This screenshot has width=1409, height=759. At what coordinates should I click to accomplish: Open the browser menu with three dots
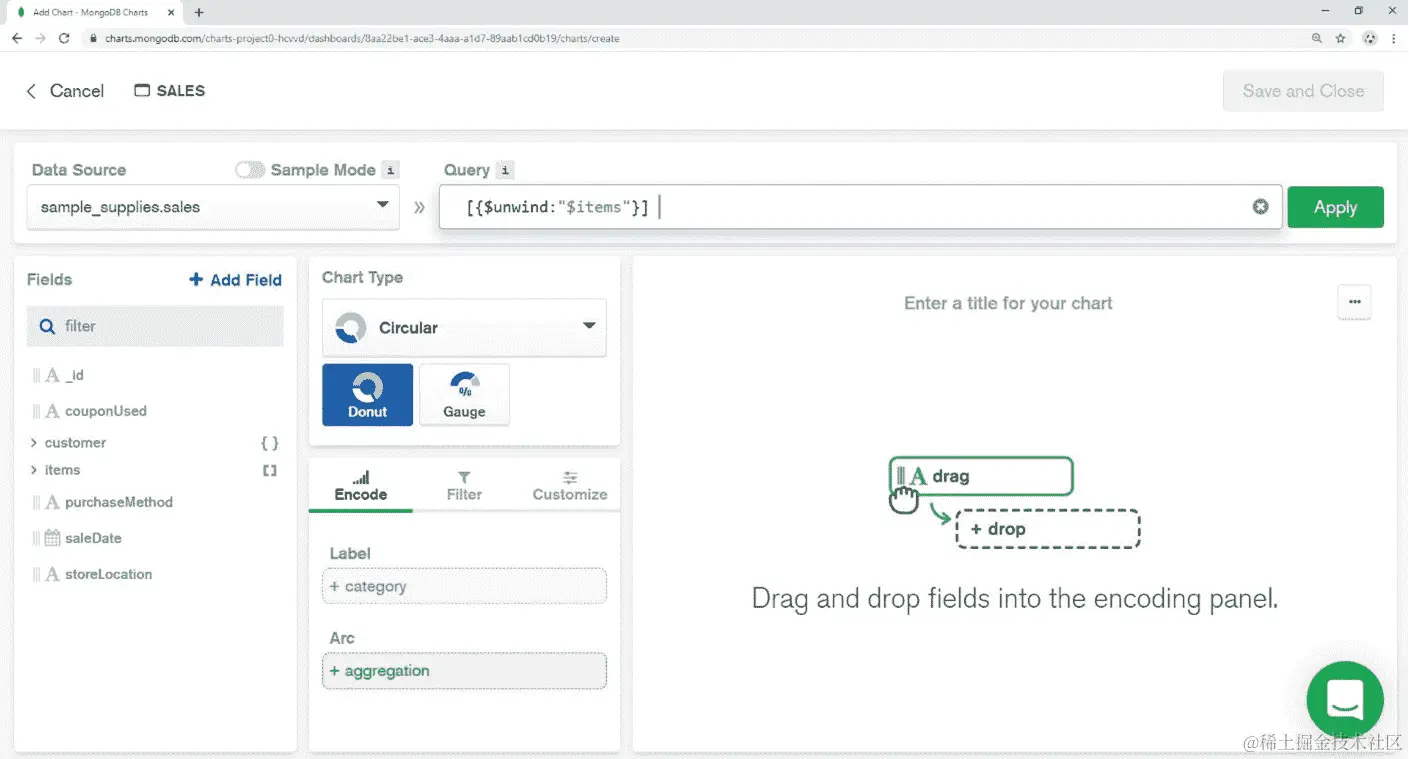coord(1394,38)
